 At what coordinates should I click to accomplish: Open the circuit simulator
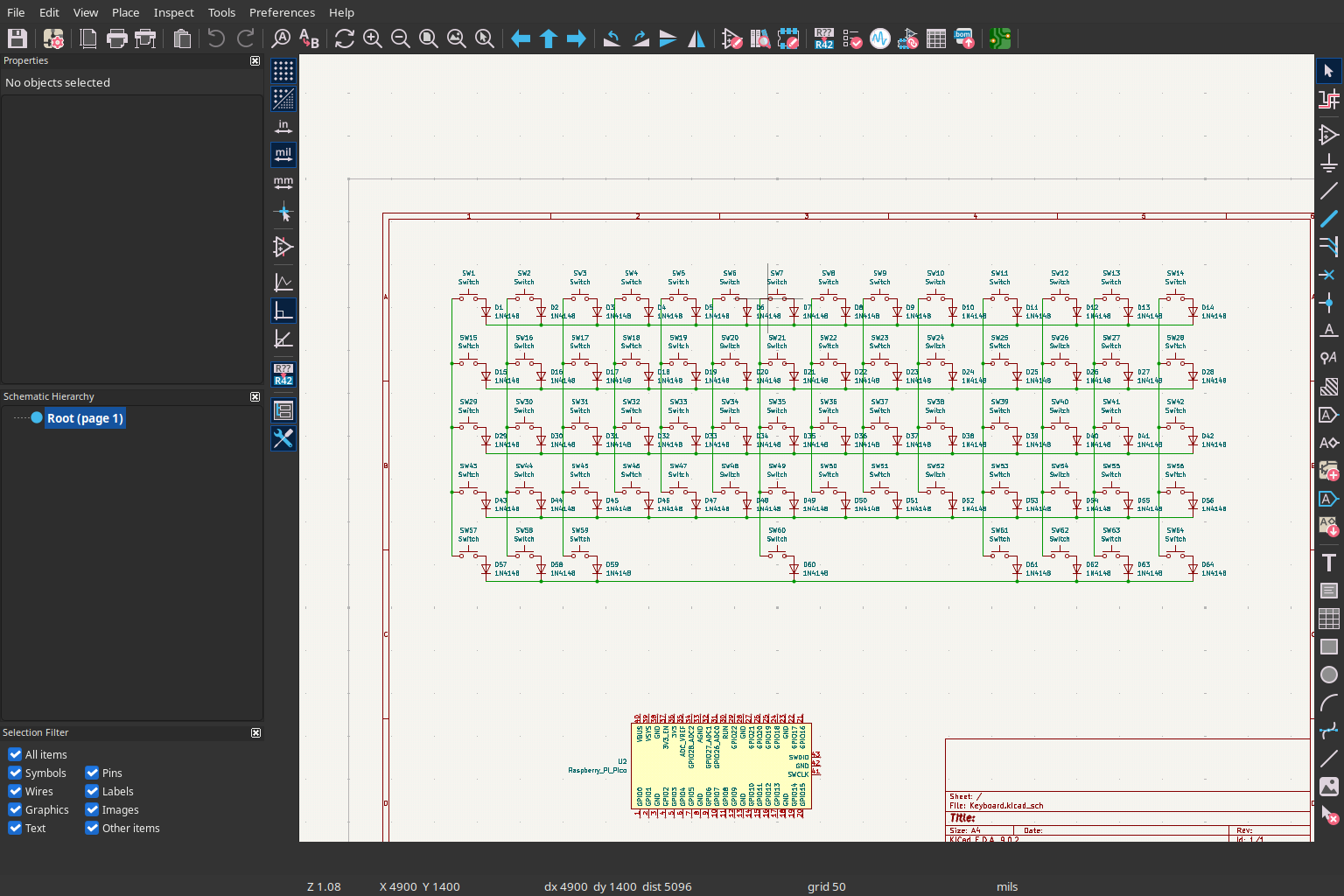click(879, 38)
